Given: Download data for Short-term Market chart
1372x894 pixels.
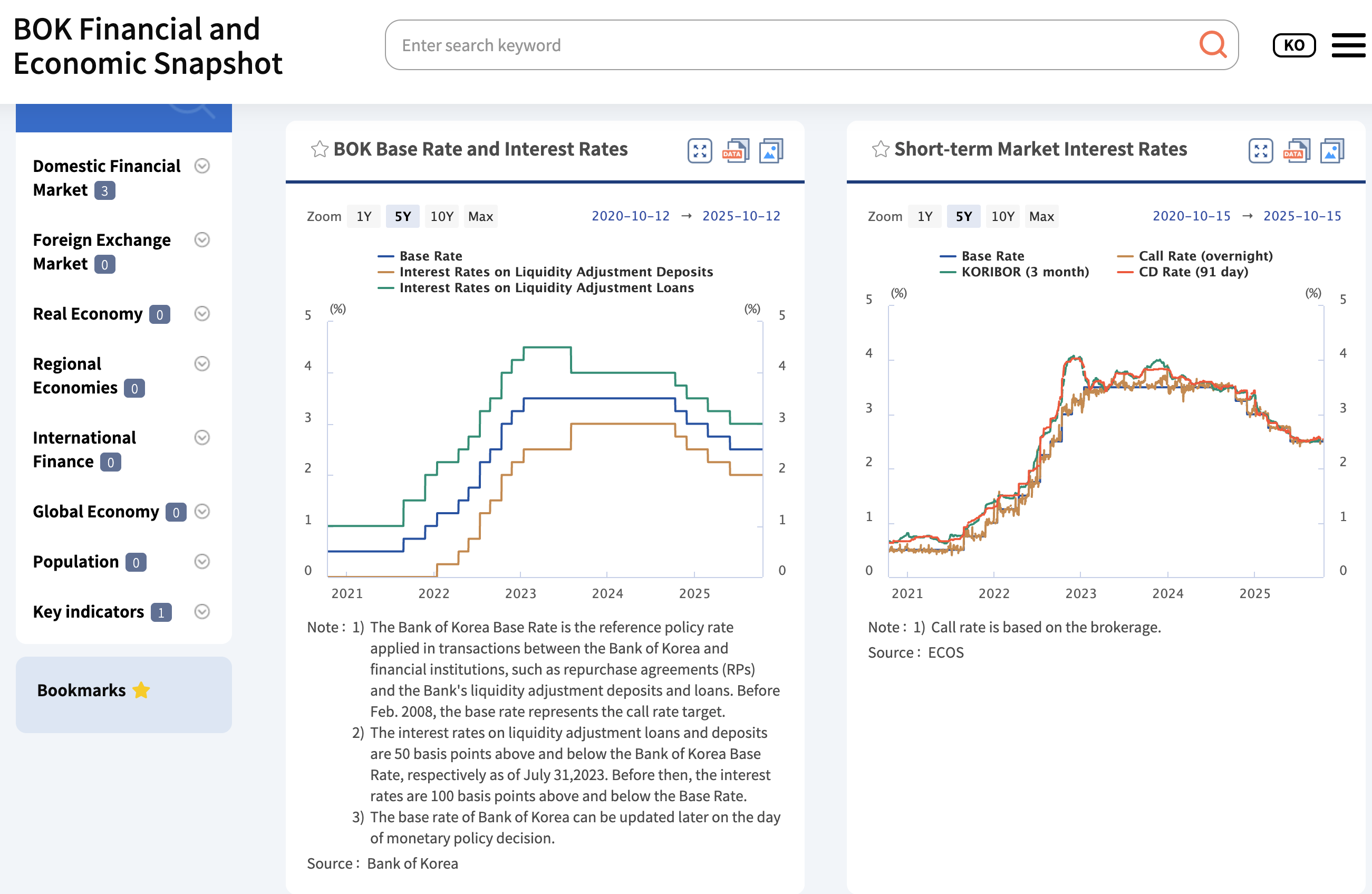Looking at the screenshot, I should [1296, 151].
